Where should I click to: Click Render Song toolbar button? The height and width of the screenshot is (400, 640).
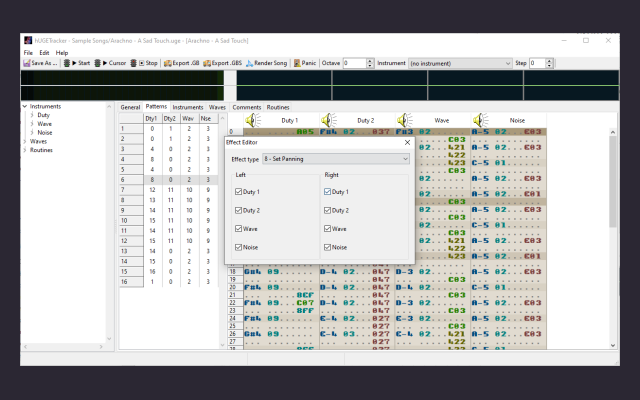pyautogui.click(x=267, y=63)
